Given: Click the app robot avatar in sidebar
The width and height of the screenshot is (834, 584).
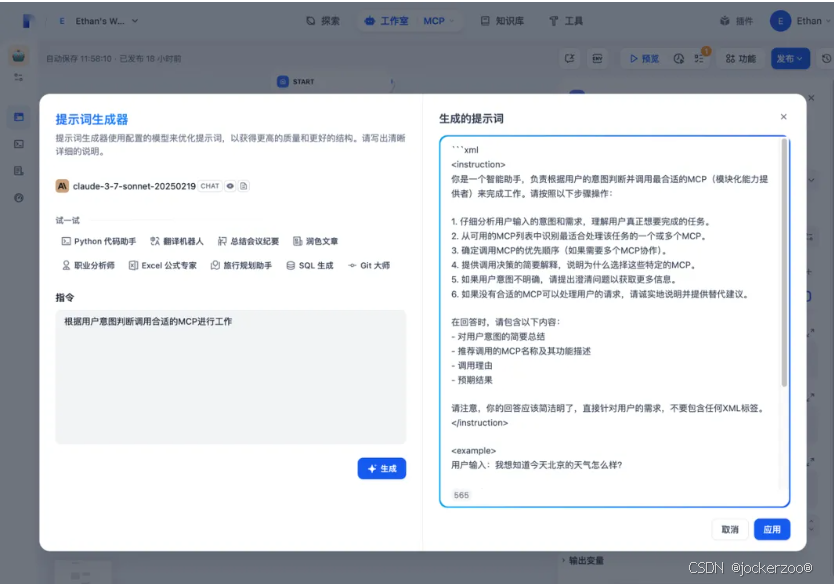Looking at the screenshot, I should point(19,56).
